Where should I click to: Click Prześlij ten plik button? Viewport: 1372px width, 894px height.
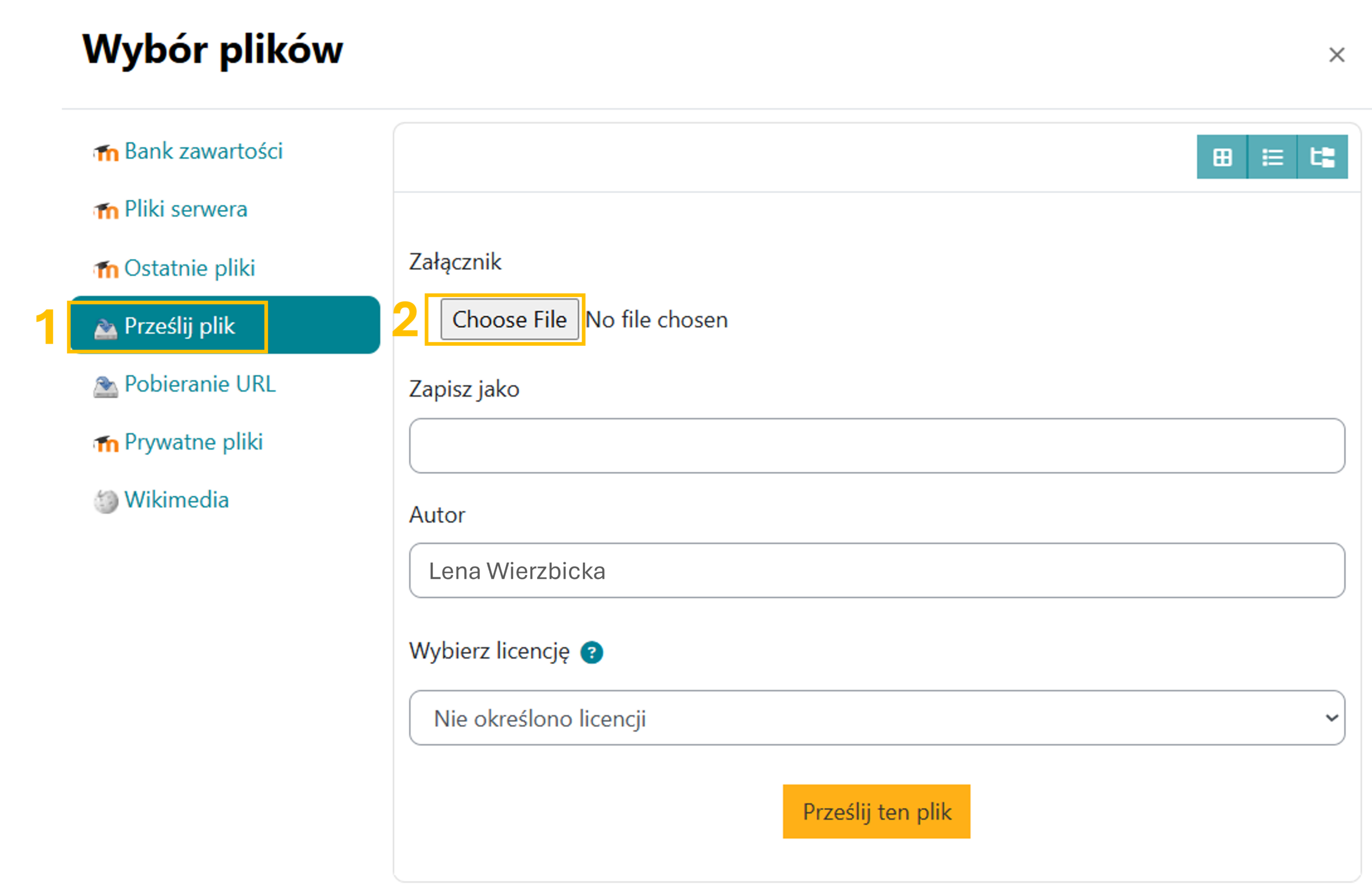pyautogui.click(x=876, y=811)
